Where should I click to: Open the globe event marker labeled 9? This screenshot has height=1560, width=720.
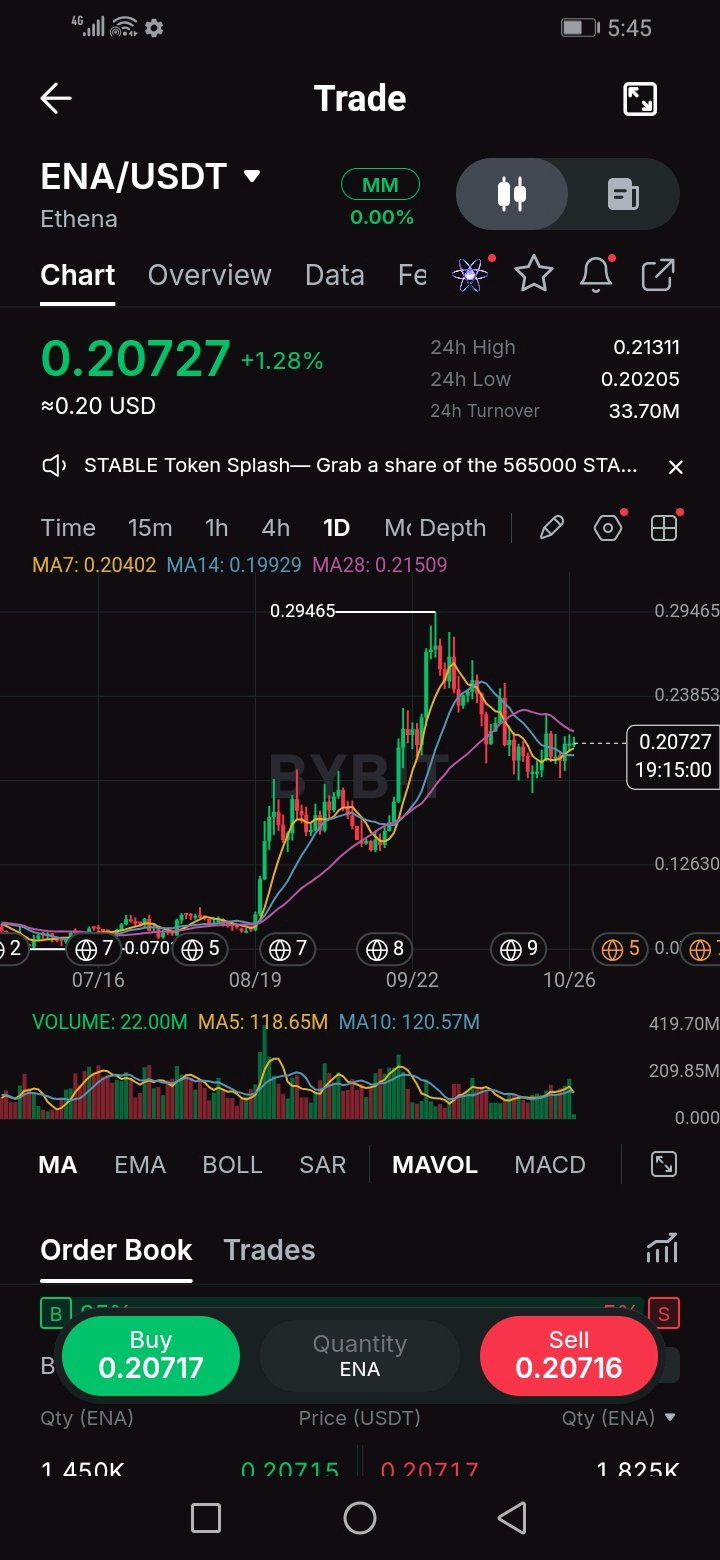coord(520,948)
